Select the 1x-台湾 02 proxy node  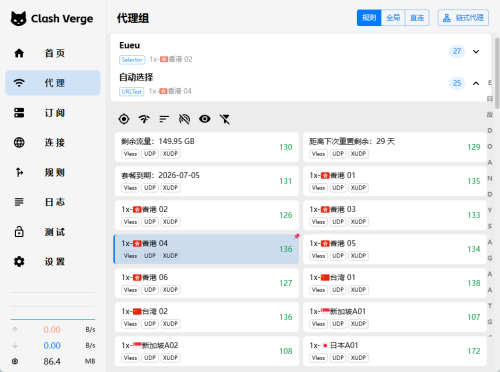[x=207, y=317]
